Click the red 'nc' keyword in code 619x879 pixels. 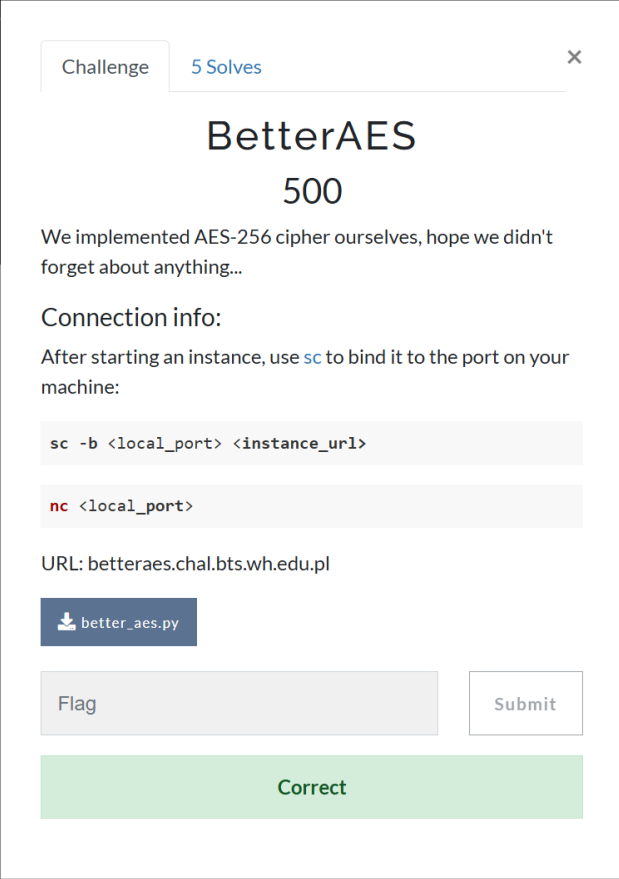coord(59,506)
